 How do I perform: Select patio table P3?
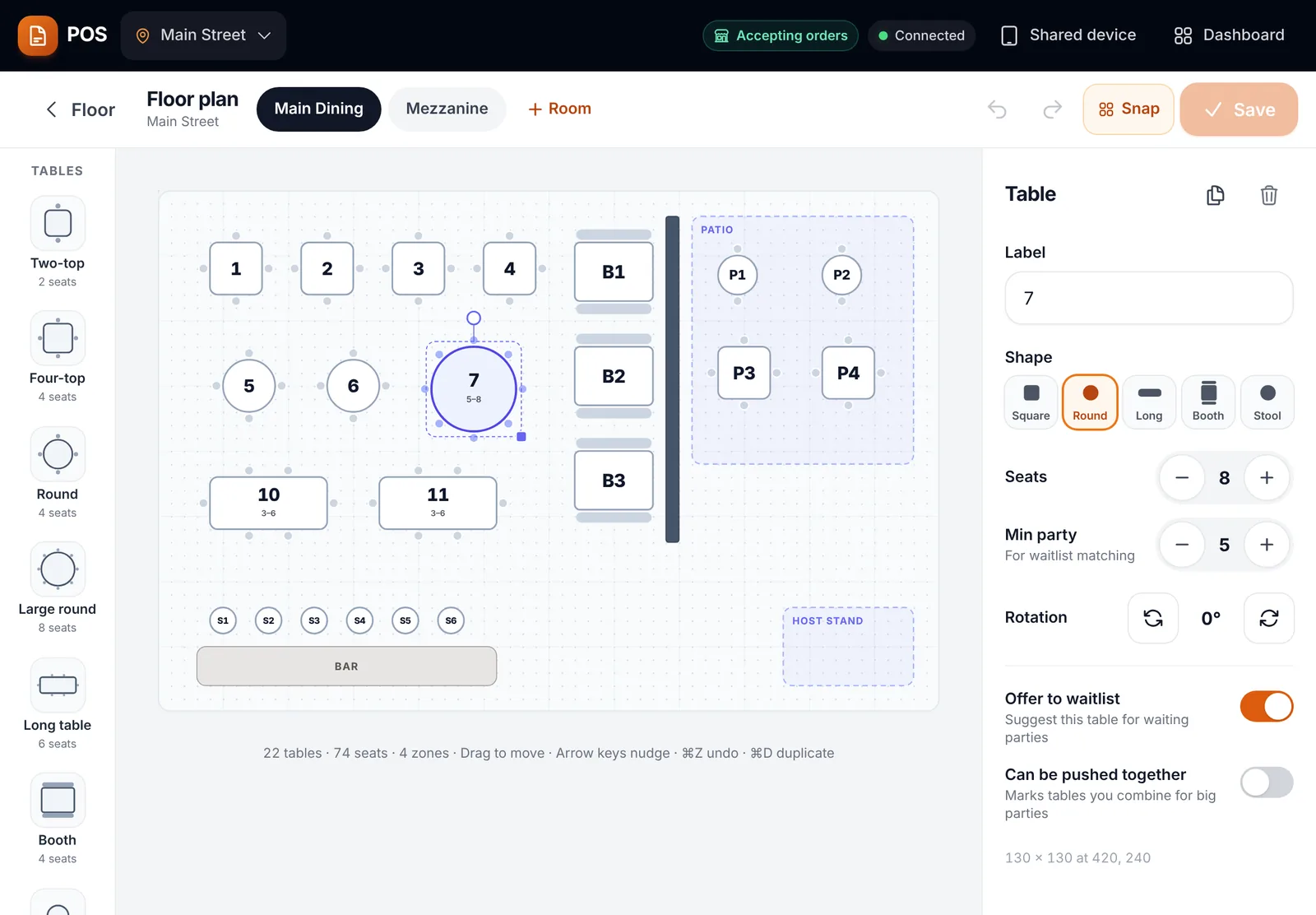coord(744,373)
